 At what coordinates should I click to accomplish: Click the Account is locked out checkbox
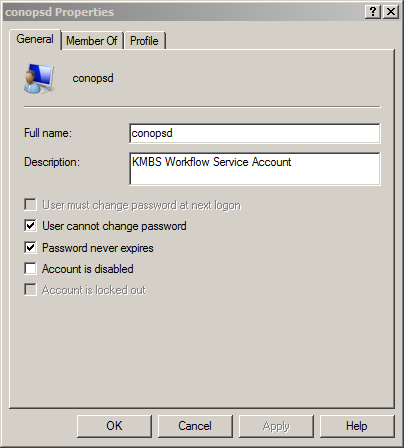click(x=30, y=290)
